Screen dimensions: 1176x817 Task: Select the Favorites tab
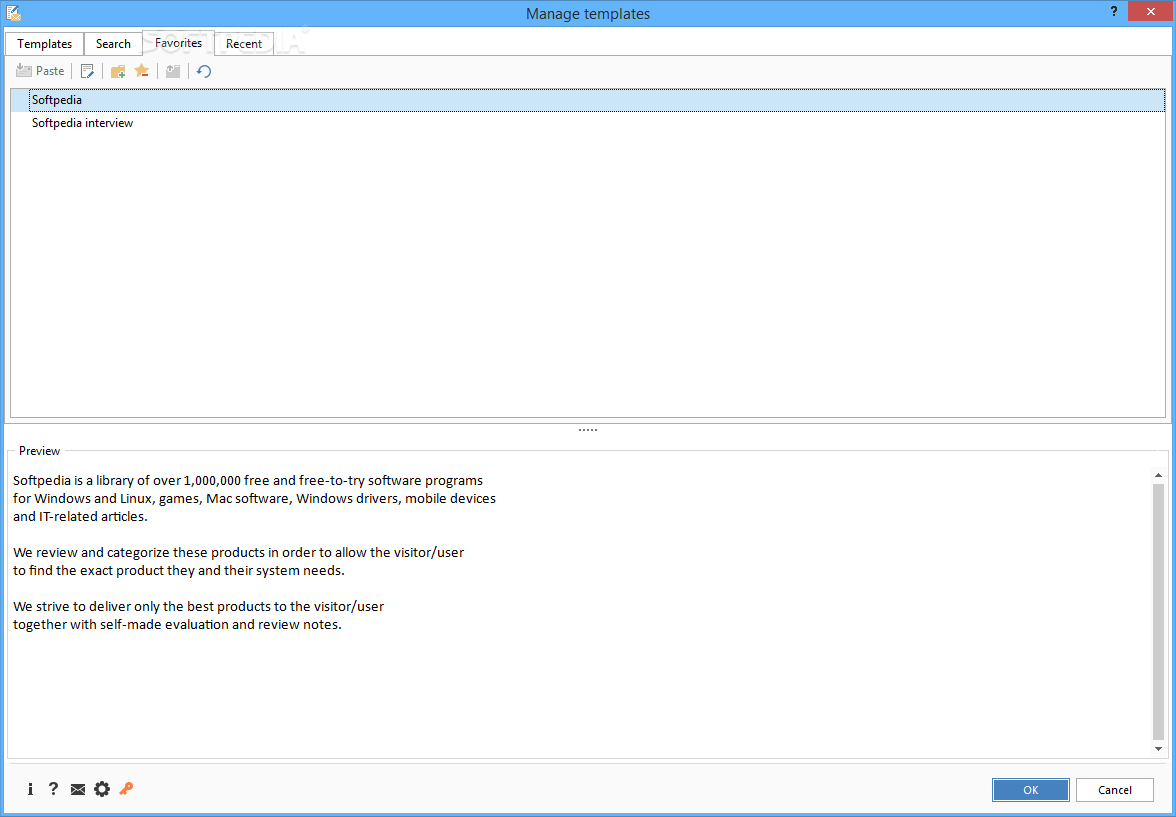click(178, 43)
